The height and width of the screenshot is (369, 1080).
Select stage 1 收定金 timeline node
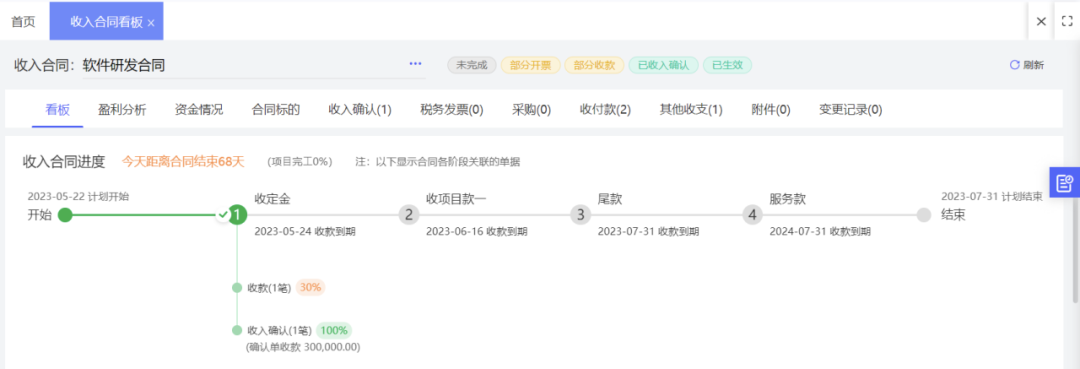click(x=237, y=215)
